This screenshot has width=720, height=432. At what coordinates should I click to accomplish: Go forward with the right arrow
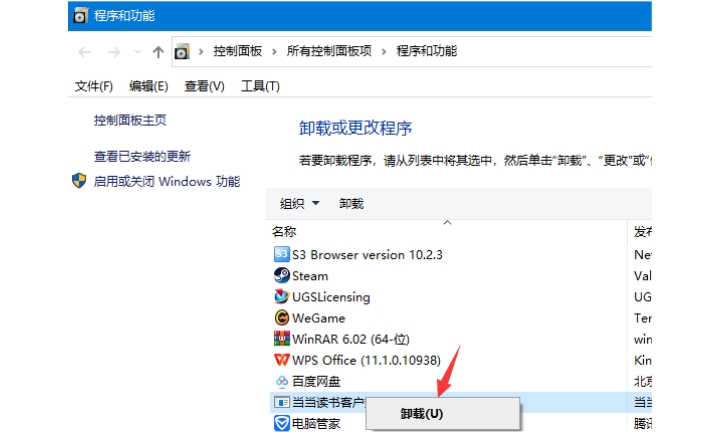(x=113, y=52)
